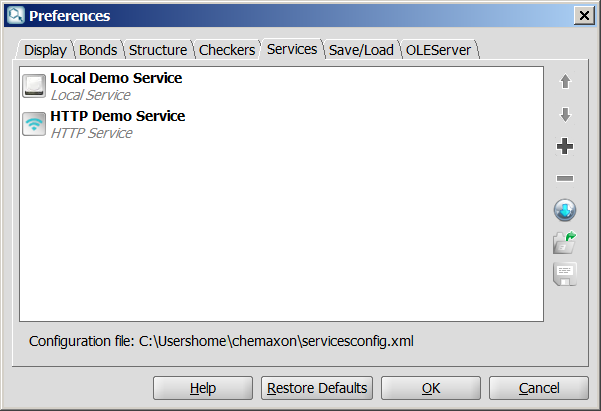This screenshot has width=601, height=411.
Task: Remove service using the minus icon
Action: (565, 178)
